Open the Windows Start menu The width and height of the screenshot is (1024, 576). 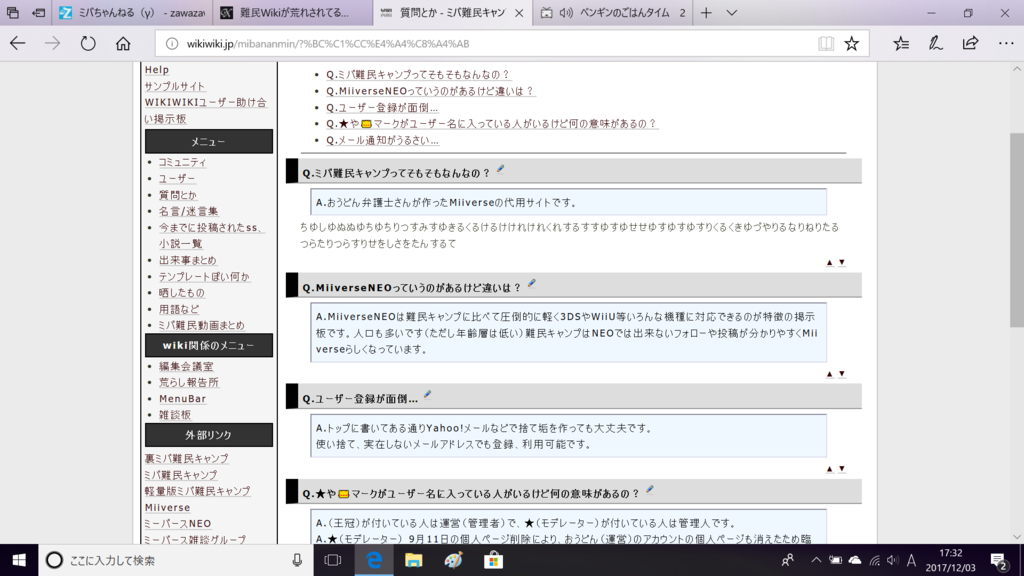tap(19, 560)
